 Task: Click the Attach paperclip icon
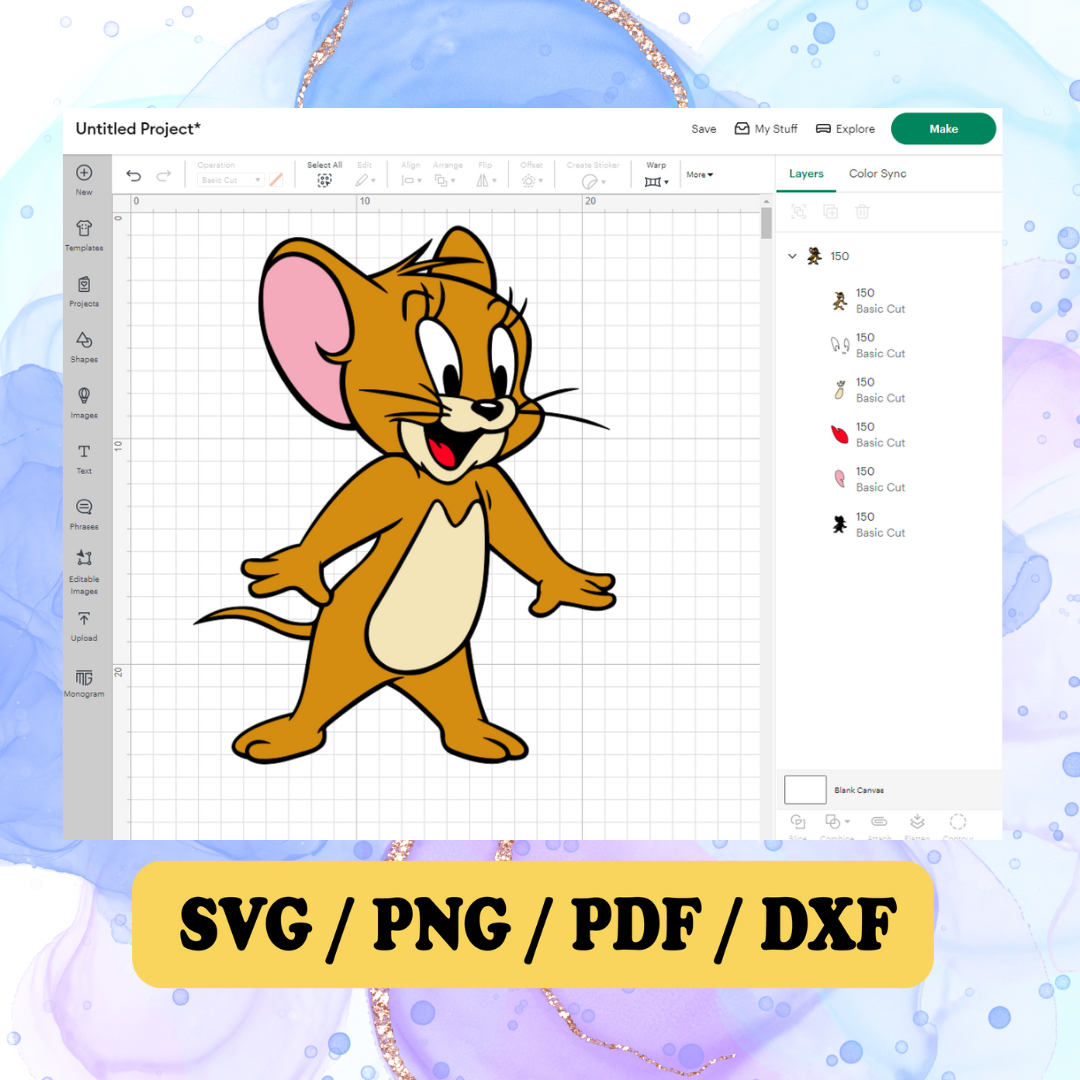(879, 822)
